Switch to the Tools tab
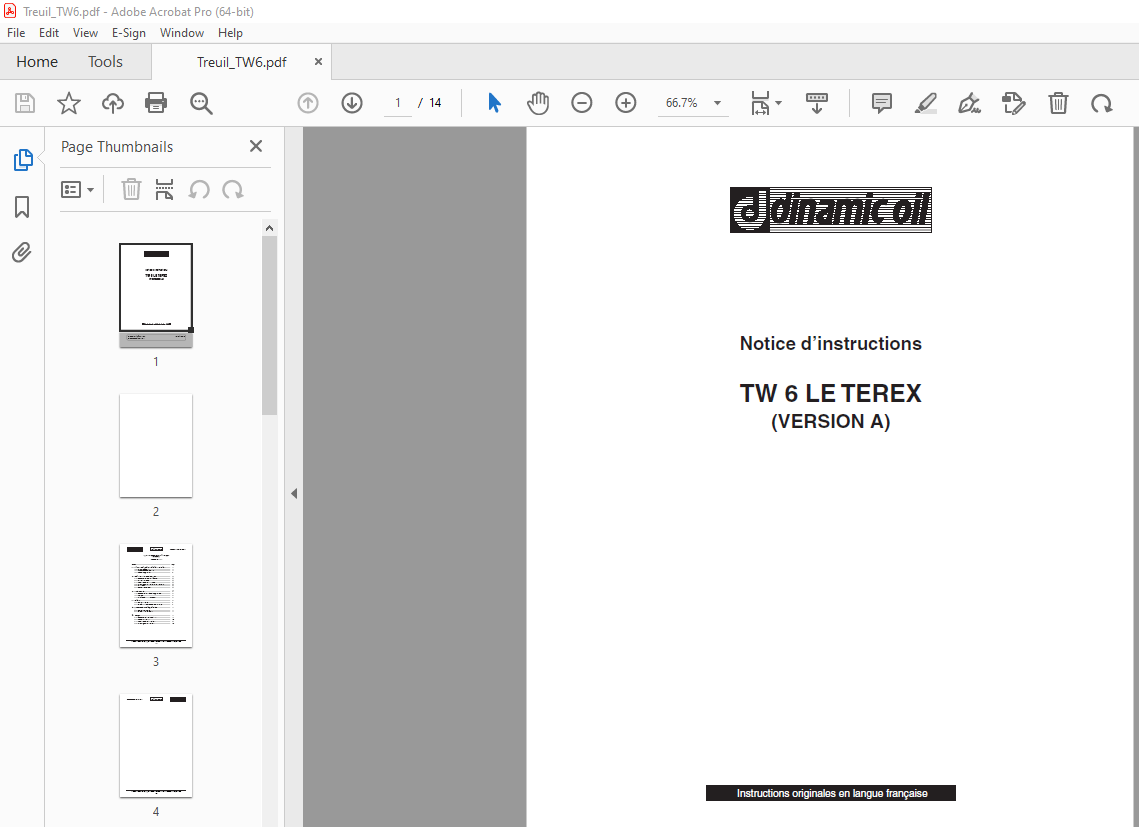 coord(105,62)
